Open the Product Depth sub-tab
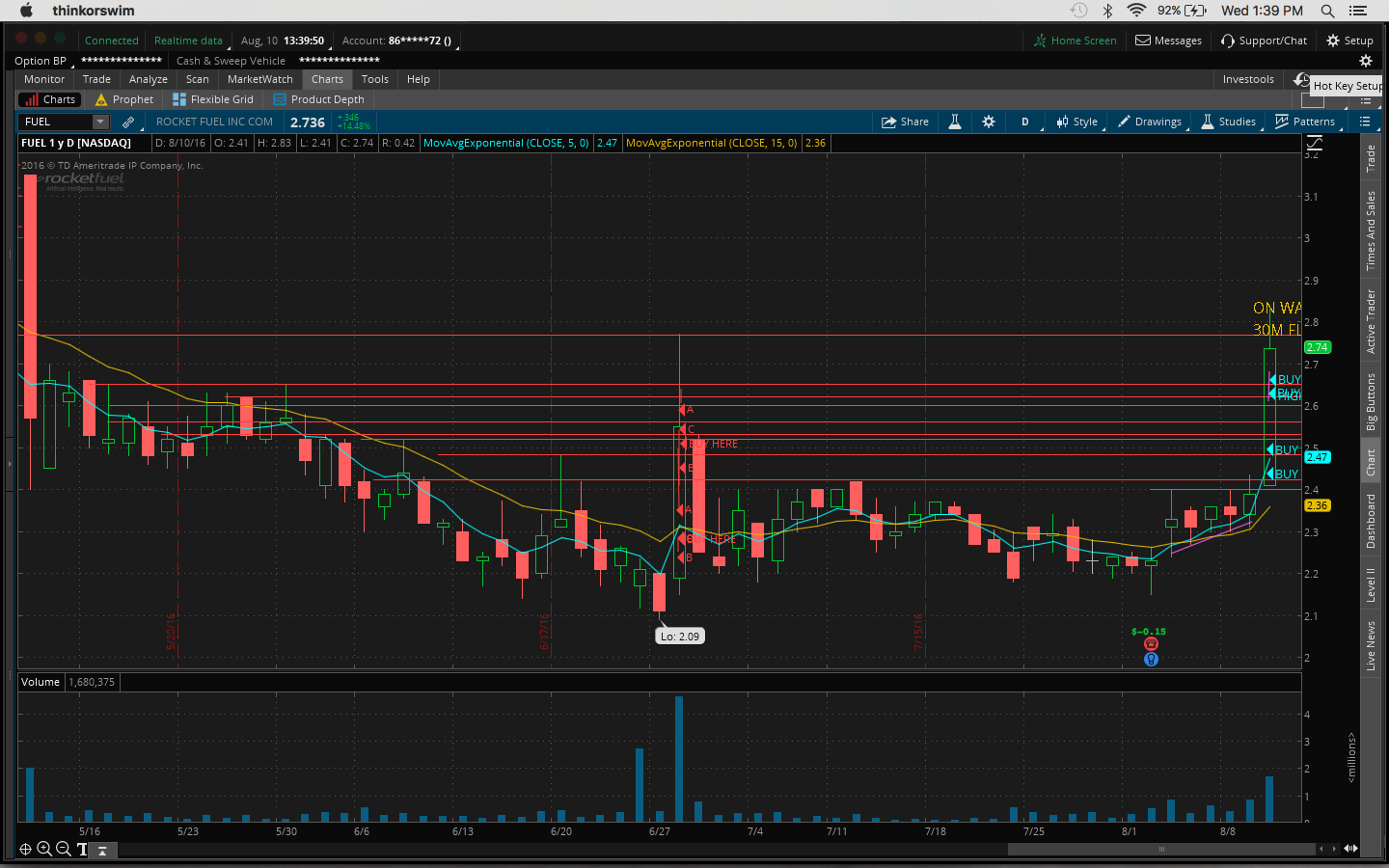The image size is (1389, 868). coord(319,99)
